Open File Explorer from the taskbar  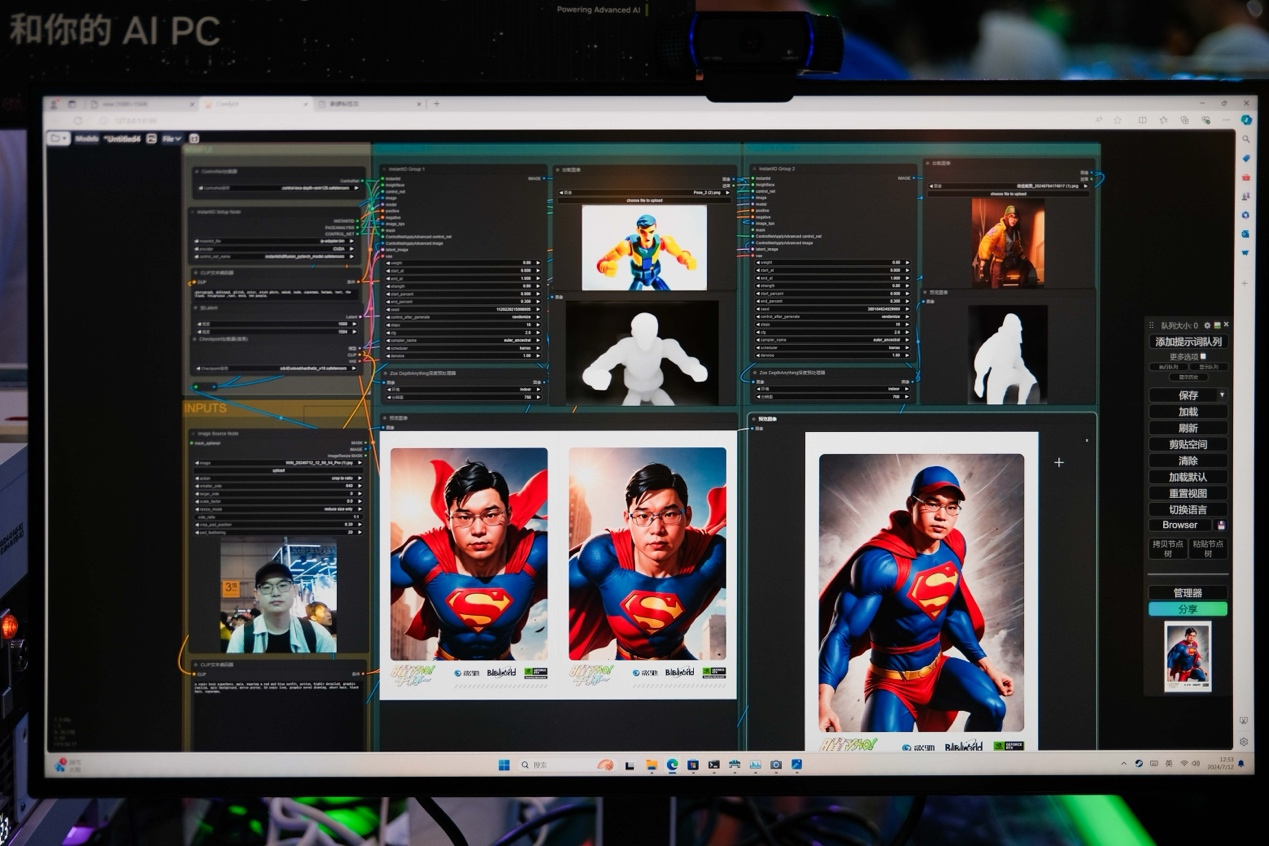pos(651,765)
